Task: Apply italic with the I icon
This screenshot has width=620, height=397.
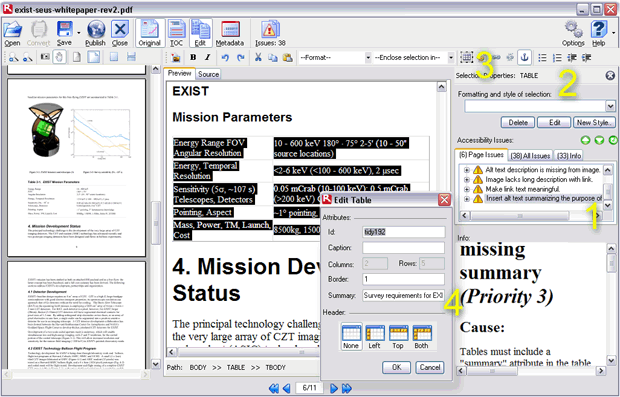Action: click(x=208, y=57)
